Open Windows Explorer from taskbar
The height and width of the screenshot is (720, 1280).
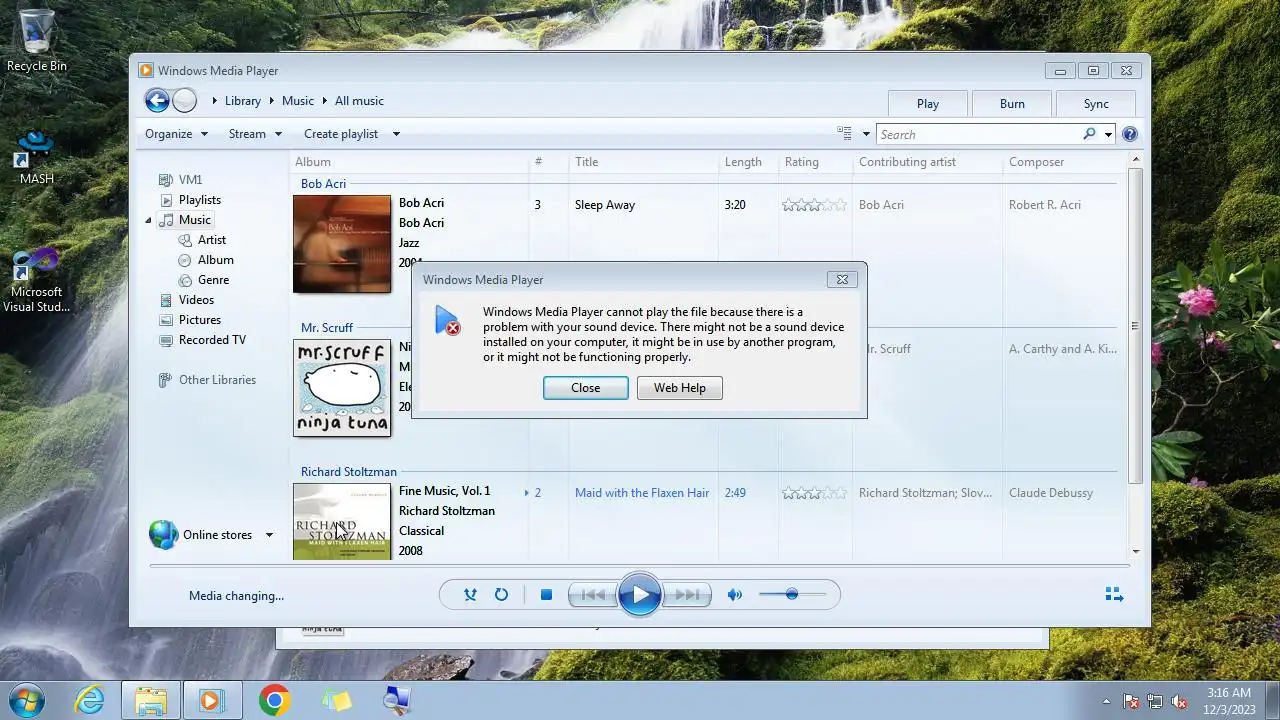pyautogui.click(x=151, y=700)
